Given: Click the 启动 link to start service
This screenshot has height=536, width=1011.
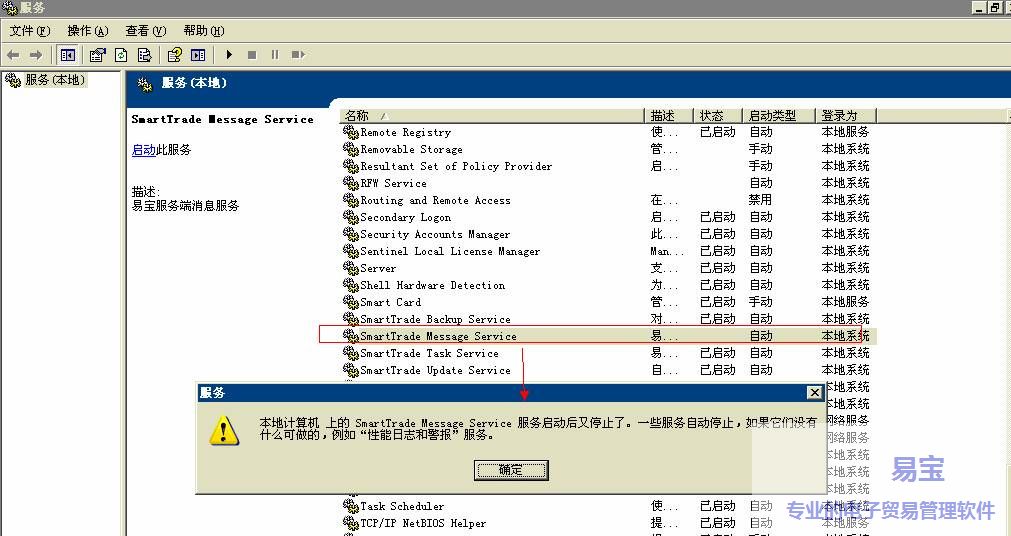Looking at the screenshot, I should pos(143,150).
